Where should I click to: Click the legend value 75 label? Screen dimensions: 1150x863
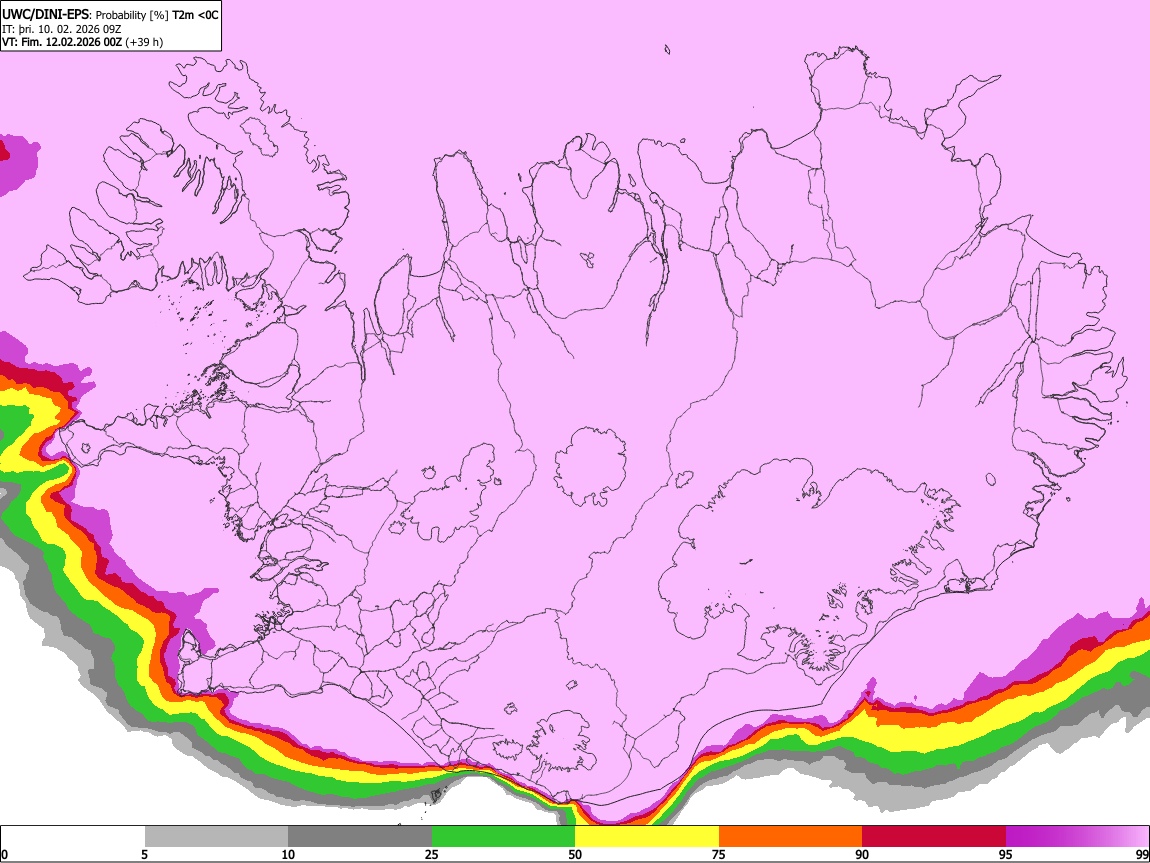(719, 854)
